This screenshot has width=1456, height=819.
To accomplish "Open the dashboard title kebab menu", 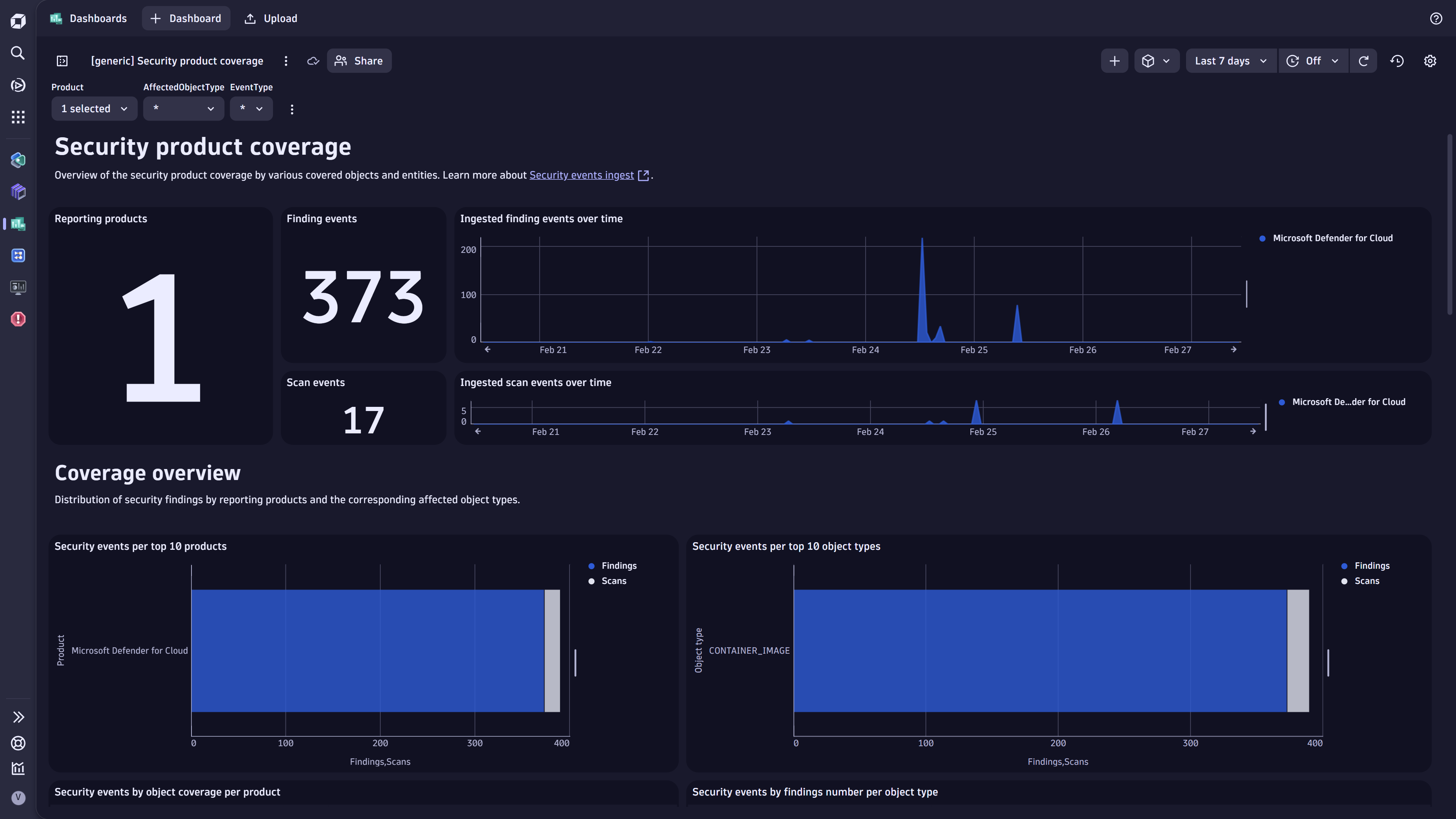I will click(286, 61).
